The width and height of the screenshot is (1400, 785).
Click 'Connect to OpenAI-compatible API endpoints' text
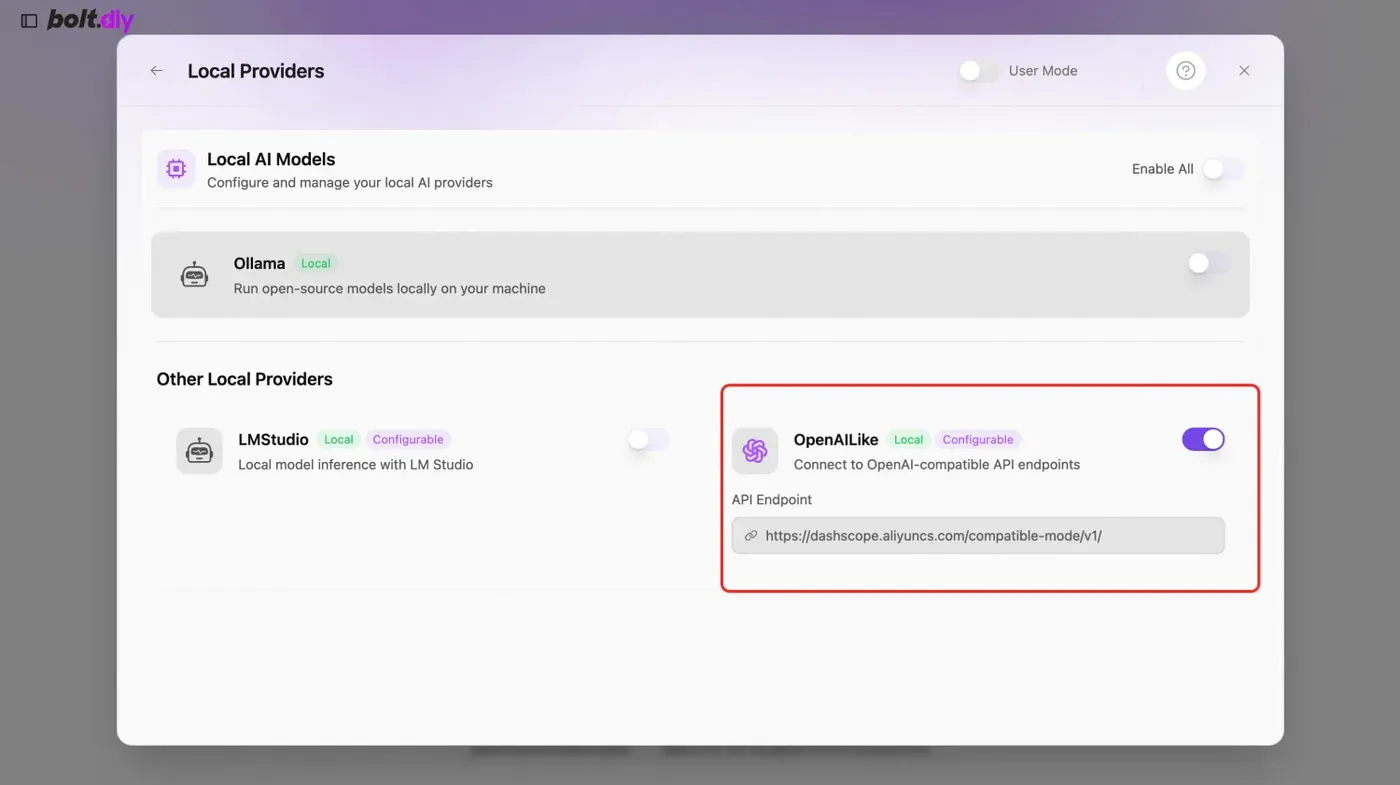click(937, 465)
